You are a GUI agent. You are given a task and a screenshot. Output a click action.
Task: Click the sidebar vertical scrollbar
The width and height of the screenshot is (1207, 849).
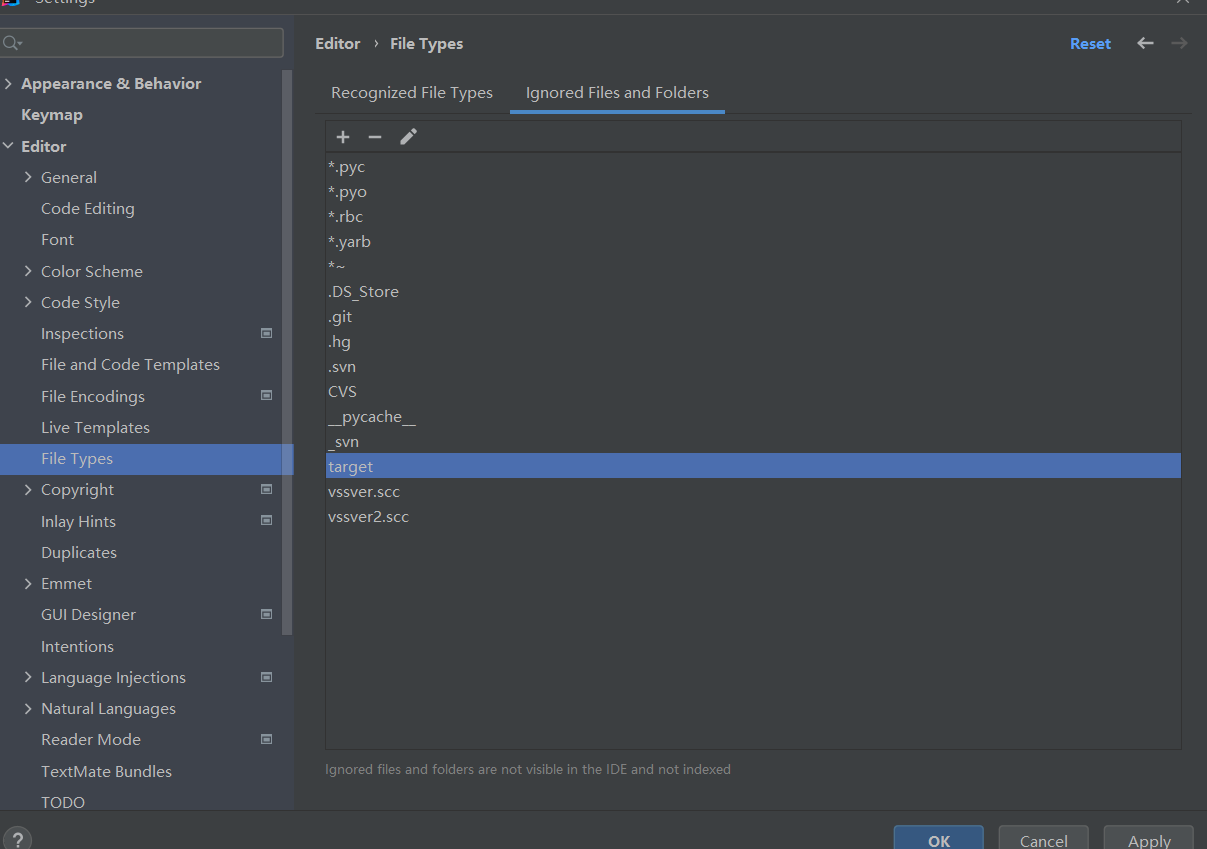click(288, 350)
